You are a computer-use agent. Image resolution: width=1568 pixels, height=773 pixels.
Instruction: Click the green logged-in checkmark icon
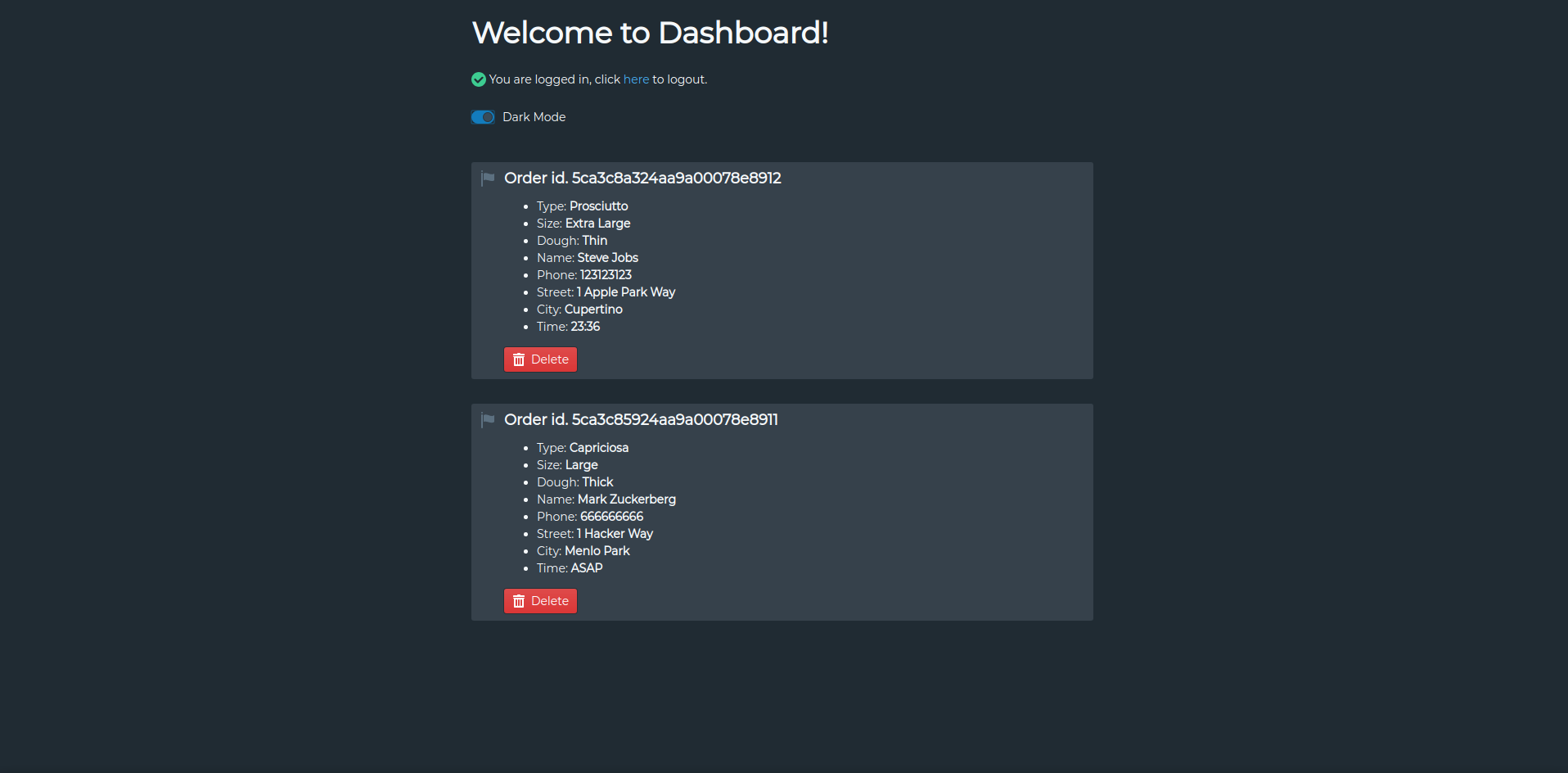(x=479, y=79)
